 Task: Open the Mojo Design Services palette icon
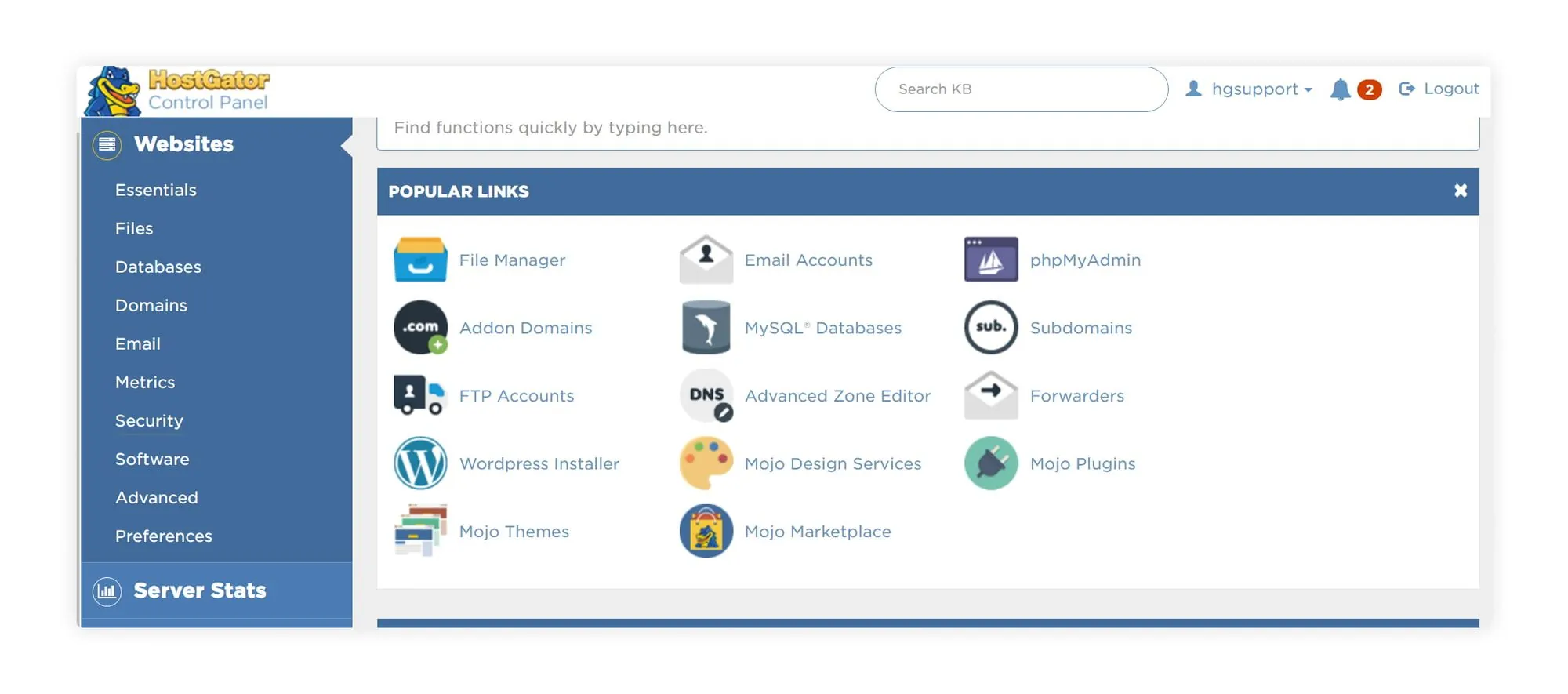tap(706, 463)
